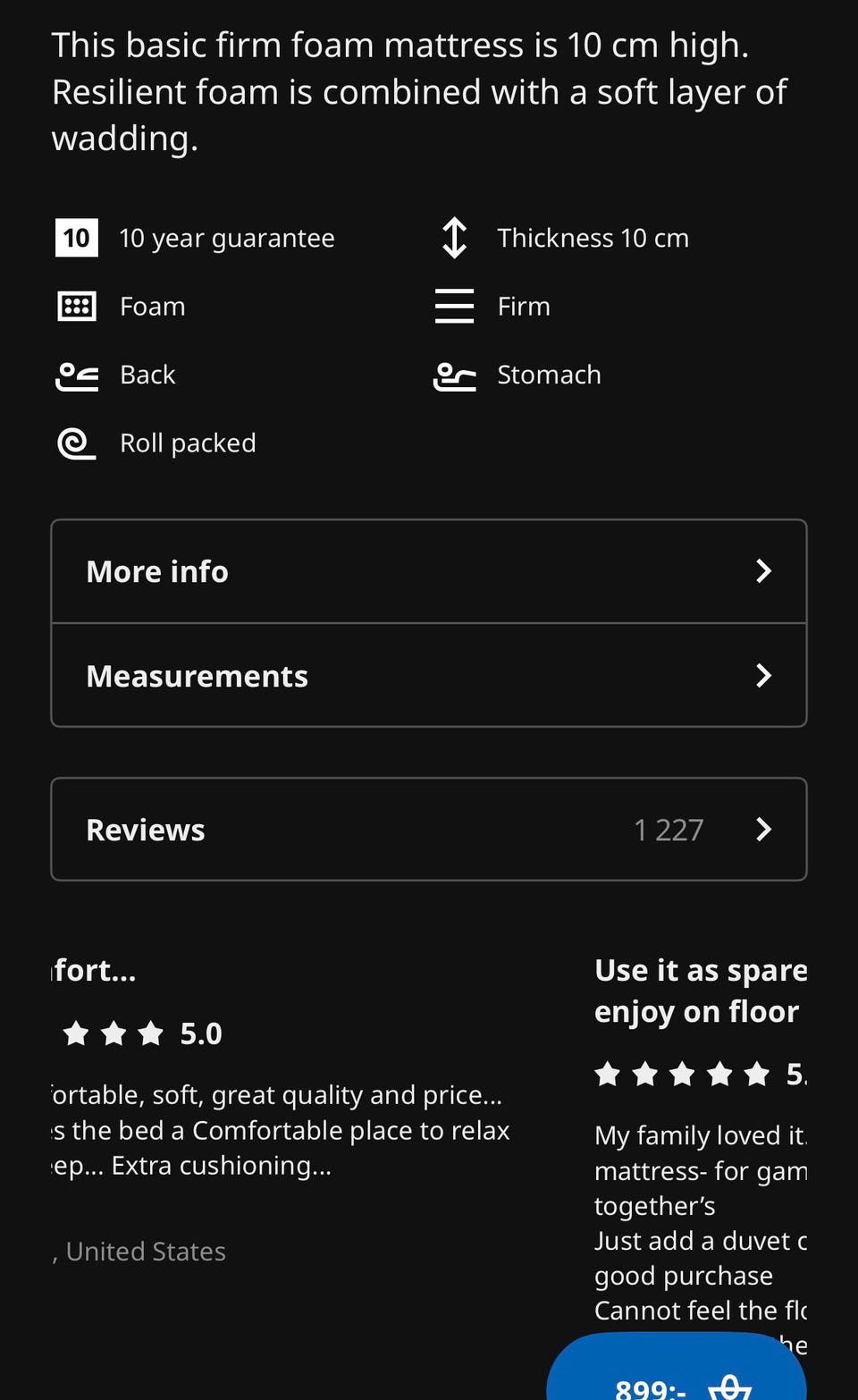The image size is (858, 1400).
Task: Click the Back sleeper position icon
Action: coord(77,375)
